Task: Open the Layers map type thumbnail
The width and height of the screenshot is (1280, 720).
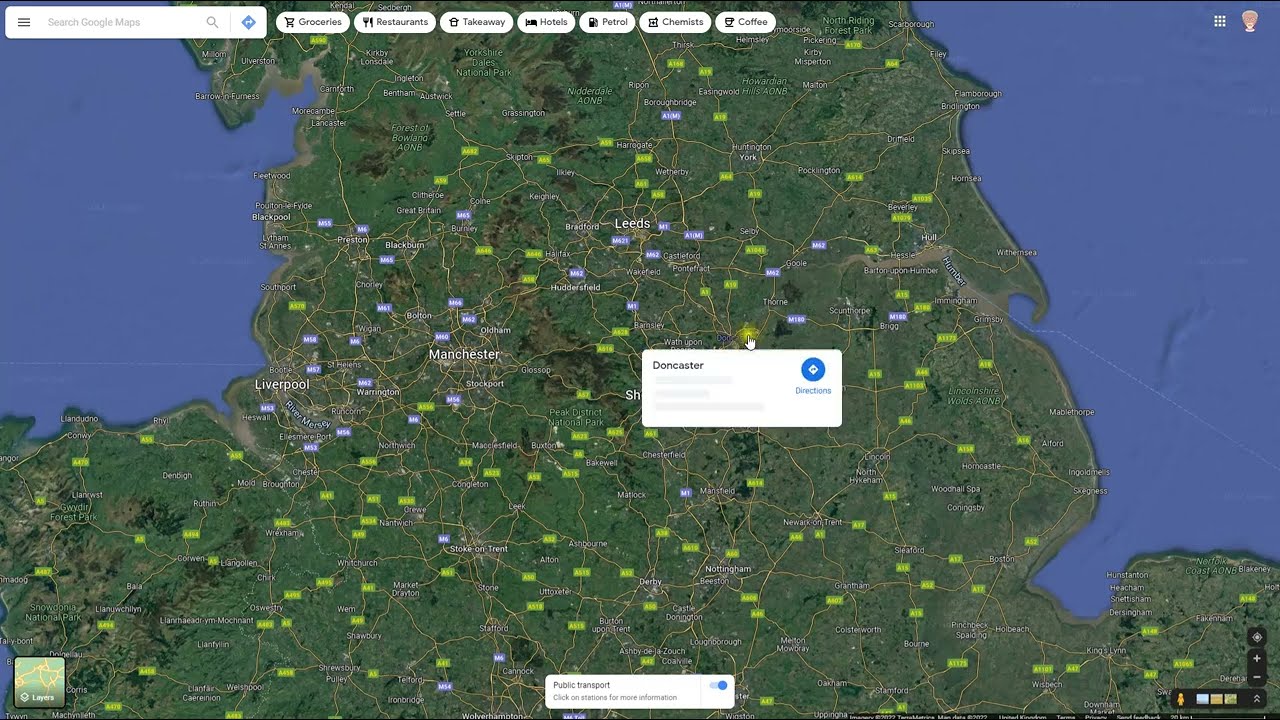Action: (40, 682)
